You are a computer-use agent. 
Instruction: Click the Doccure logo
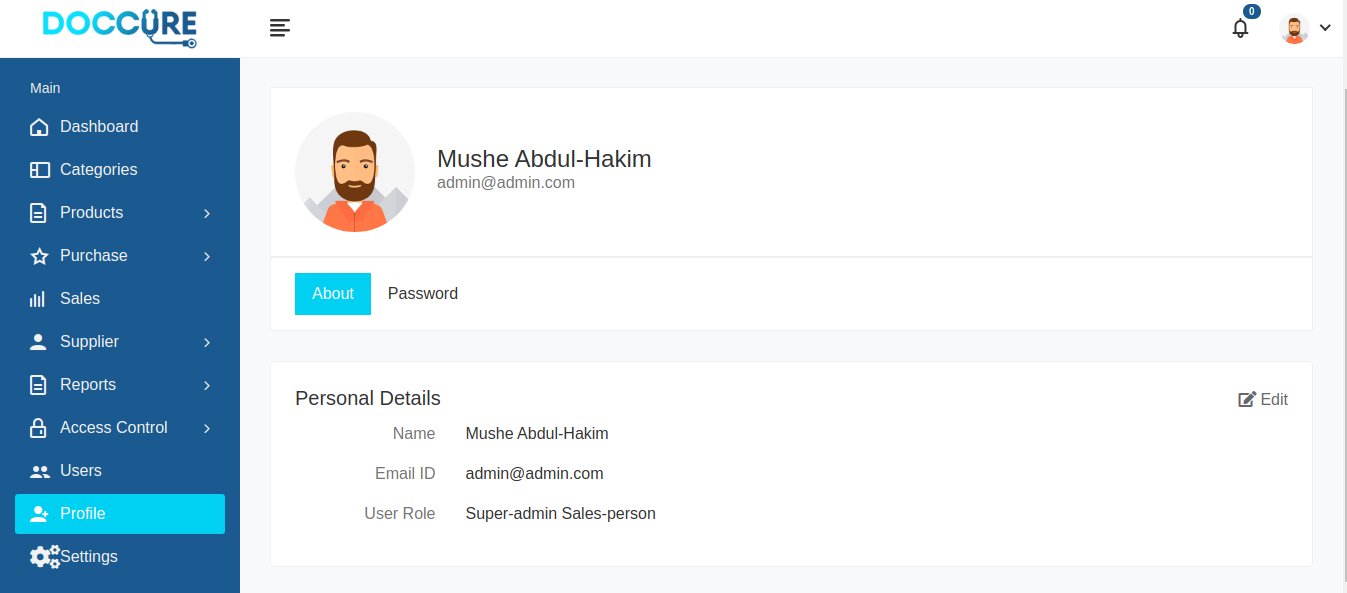120,28
